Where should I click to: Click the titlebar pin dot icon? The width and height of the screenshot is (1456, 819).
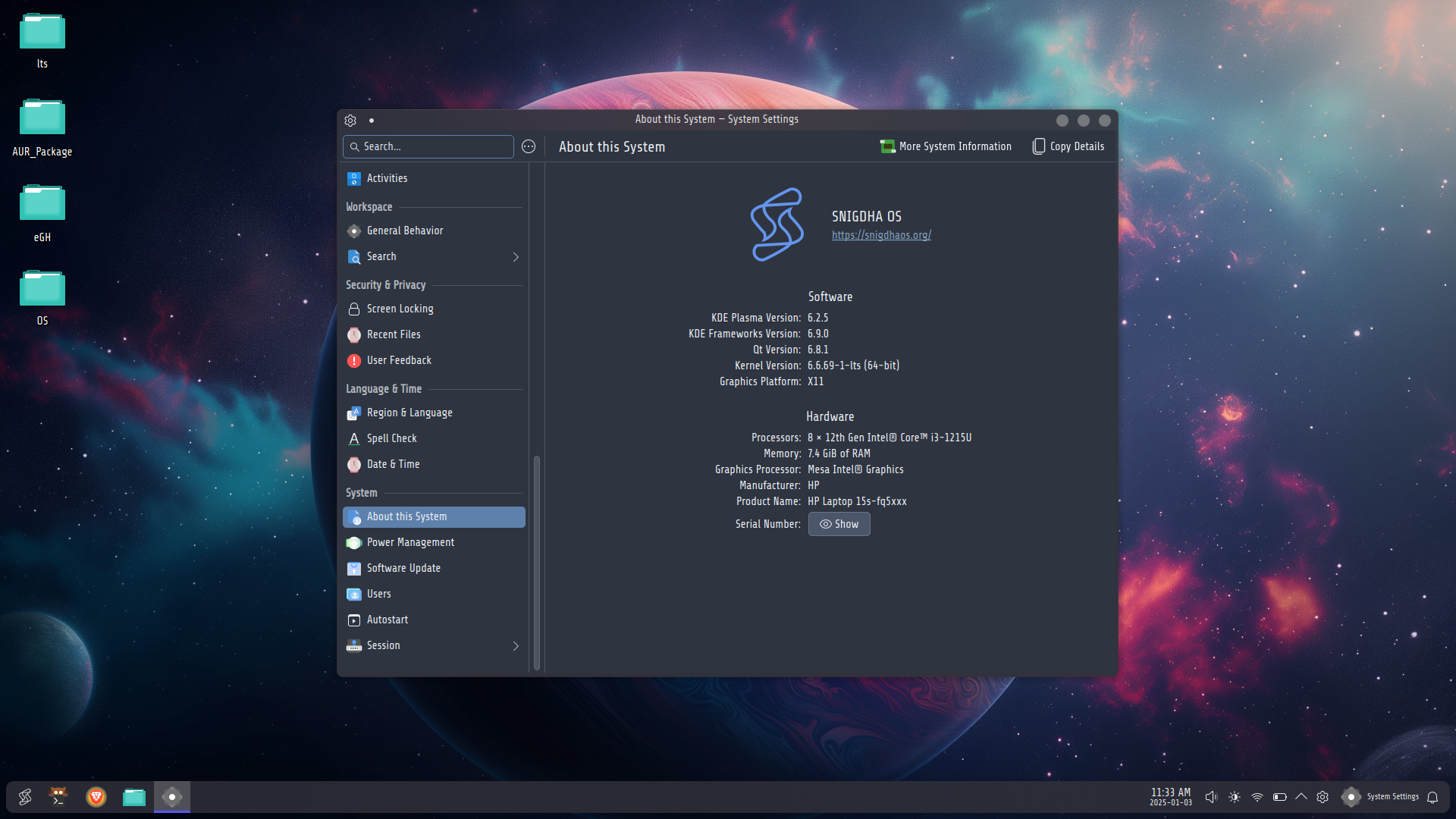pyautogui.click(x=371, y=120)
